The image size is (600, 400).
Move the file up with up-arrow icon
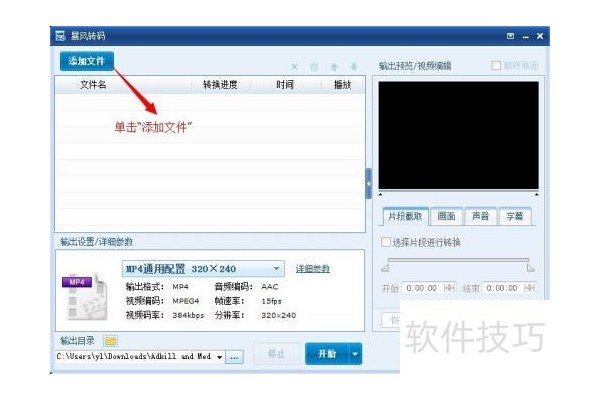(x=334, y=67)
